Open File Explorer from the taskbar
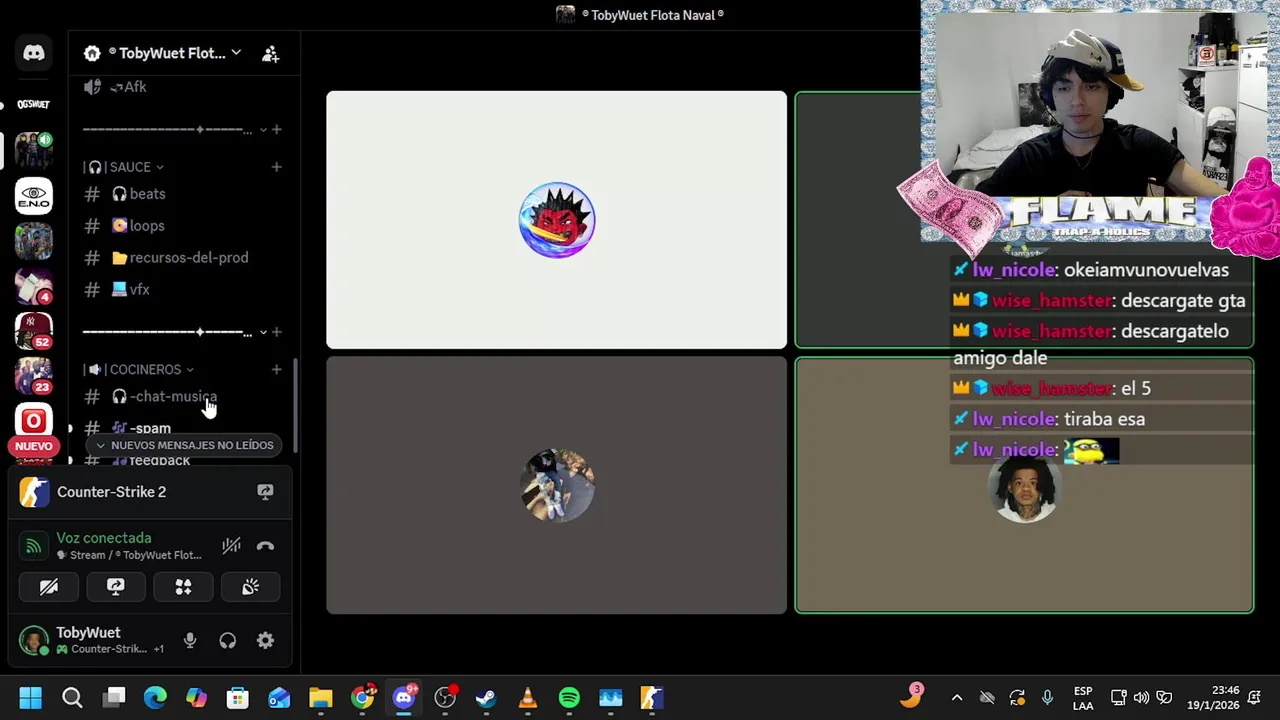 [x=320, y=697]
